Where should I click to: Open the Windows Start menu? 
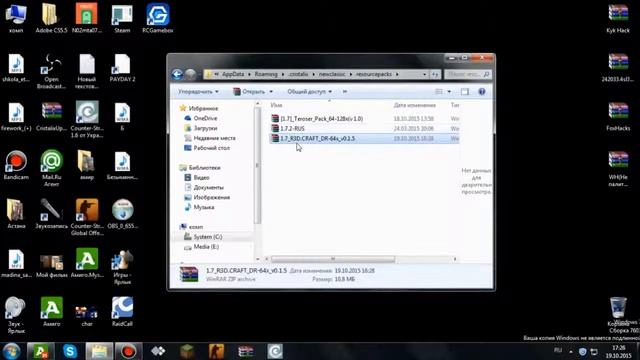(x=11, y=351)
